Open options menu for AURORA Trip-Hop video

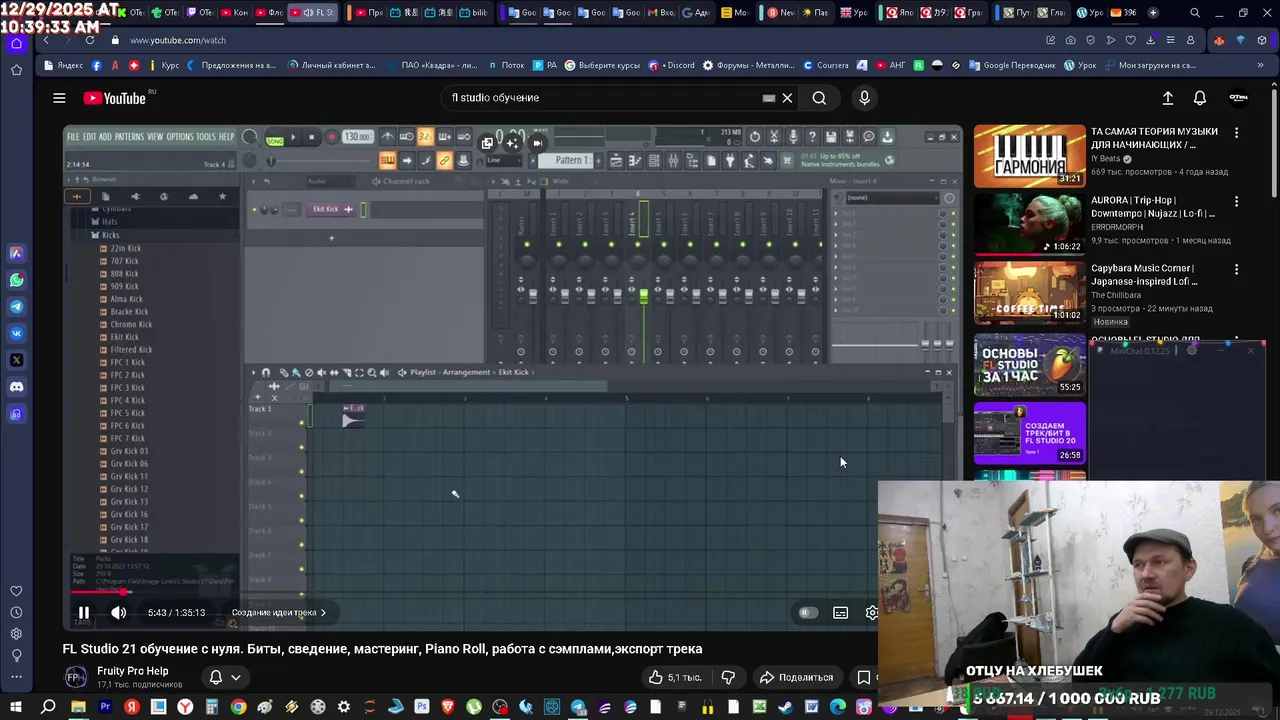[x=1237, y=201]
